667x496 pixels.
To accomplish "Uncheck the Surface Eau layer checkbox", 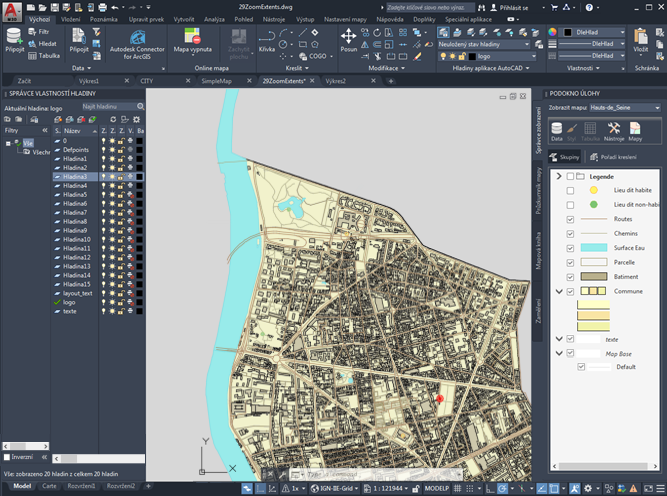I will click(x=570, y=247).
